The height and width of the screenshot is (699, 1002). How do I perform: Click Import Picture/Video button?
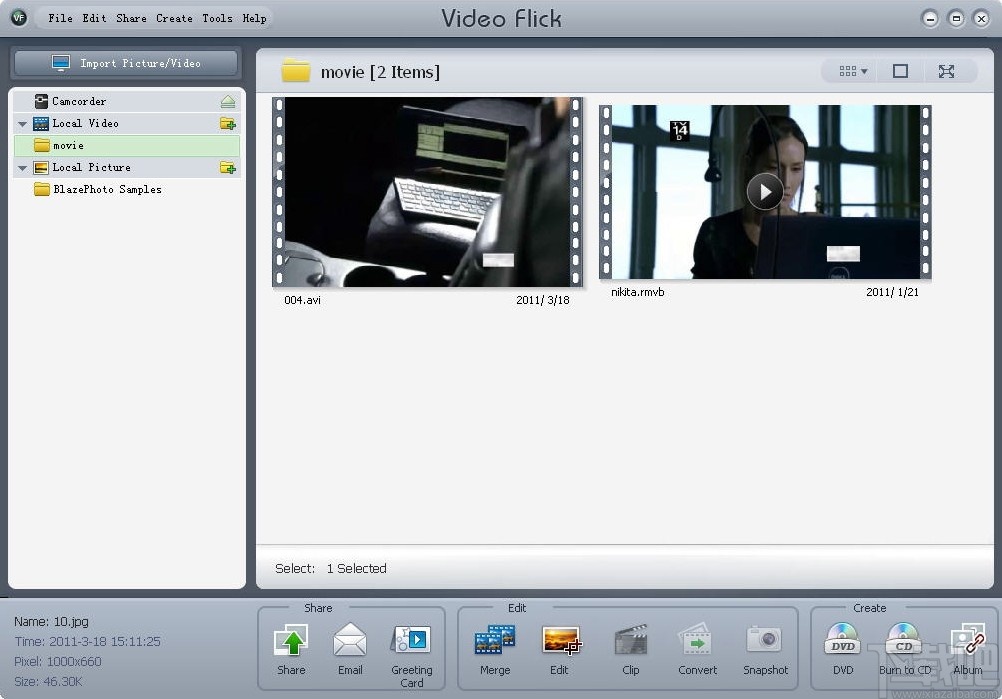[126, 63]
